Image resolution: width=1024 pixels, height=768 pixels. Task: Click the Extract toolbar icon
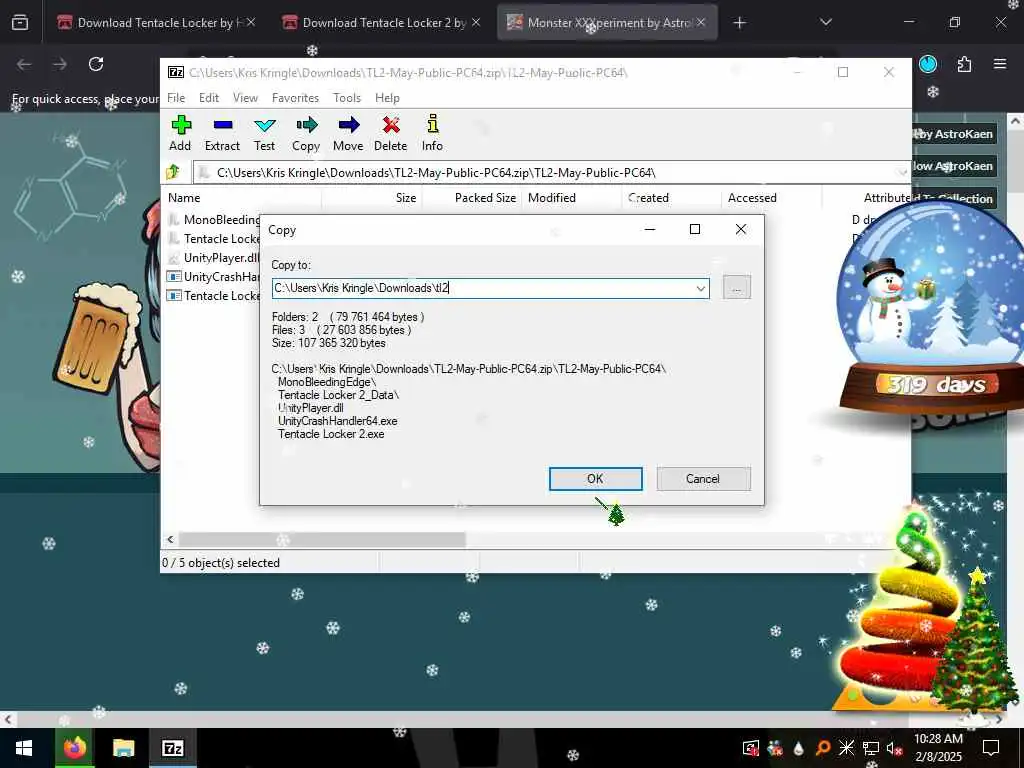[222, 133]
